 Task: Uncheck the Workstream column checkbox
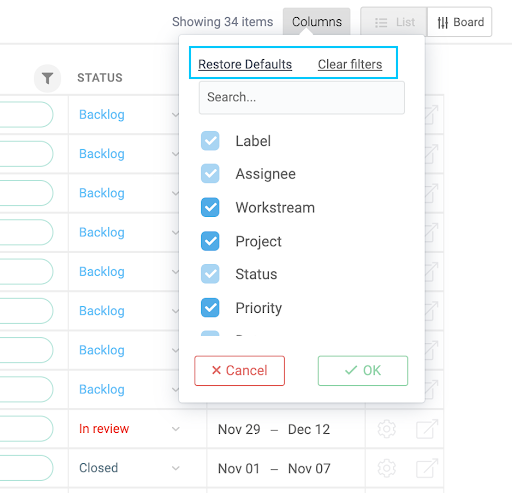click(x=210, y=207)
